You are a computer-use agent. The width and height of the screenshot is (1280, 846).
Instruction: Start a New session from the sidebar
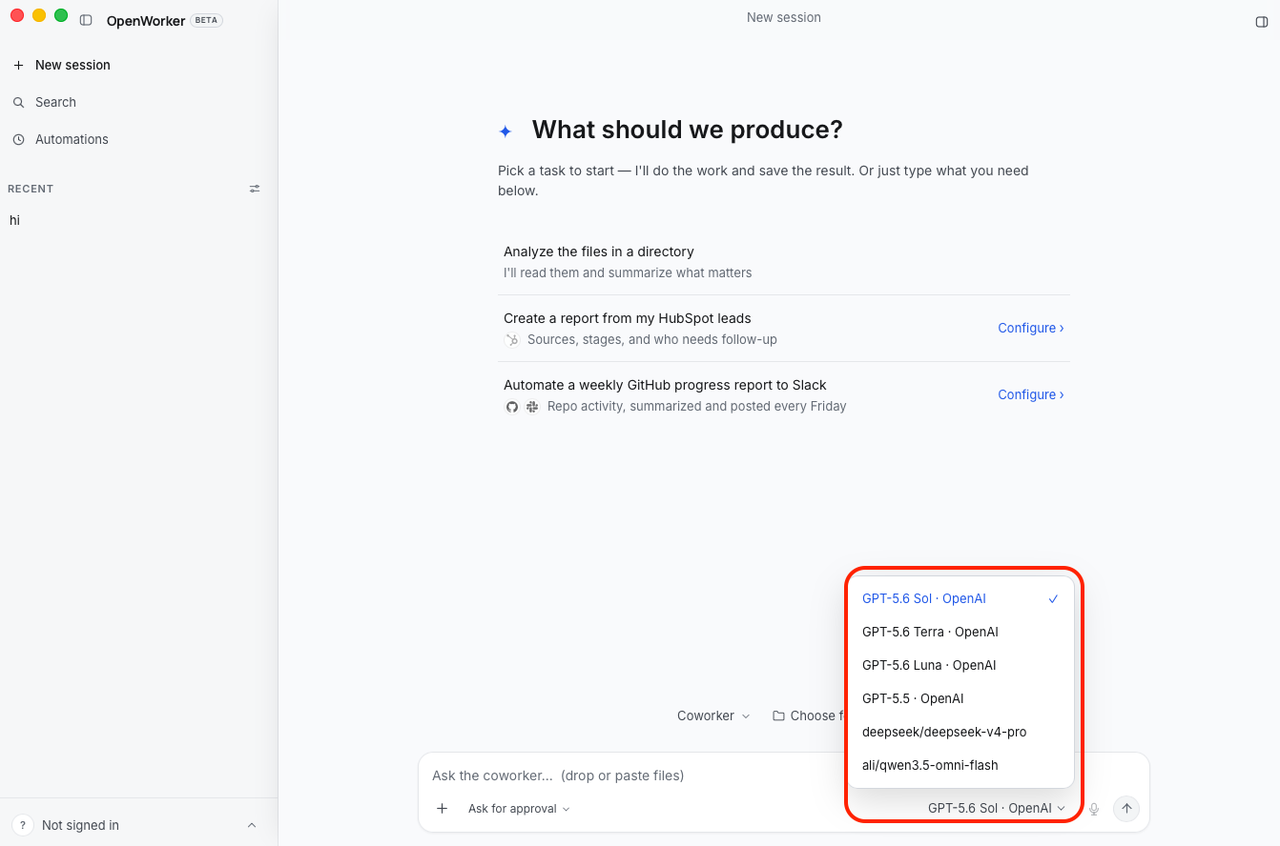(x=62, y=65)
